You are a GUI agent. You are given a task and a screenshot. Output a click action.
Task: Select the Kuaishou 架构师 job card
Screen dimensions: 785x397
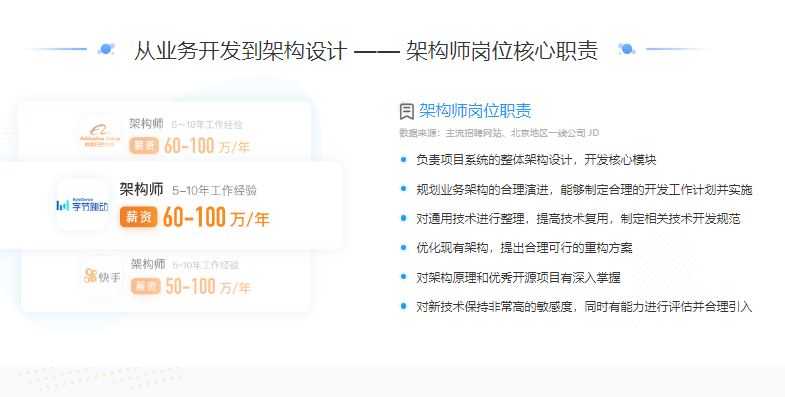pyautogui.click(x=166, y=280)
